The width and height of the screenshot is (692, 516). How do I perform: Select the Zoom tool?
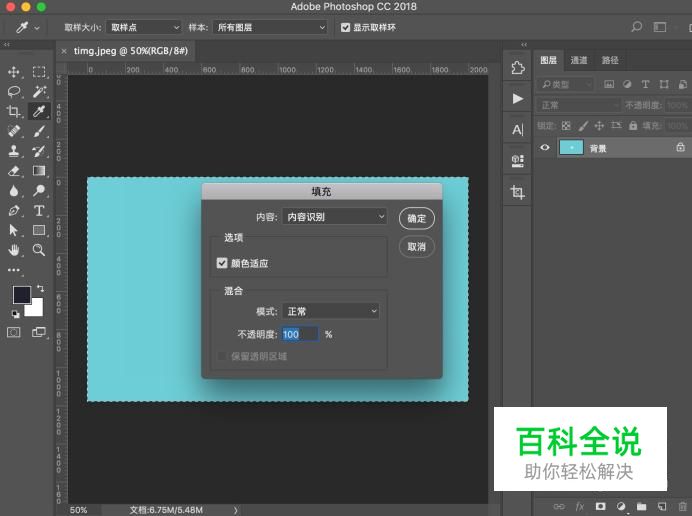tap(39, 250)
